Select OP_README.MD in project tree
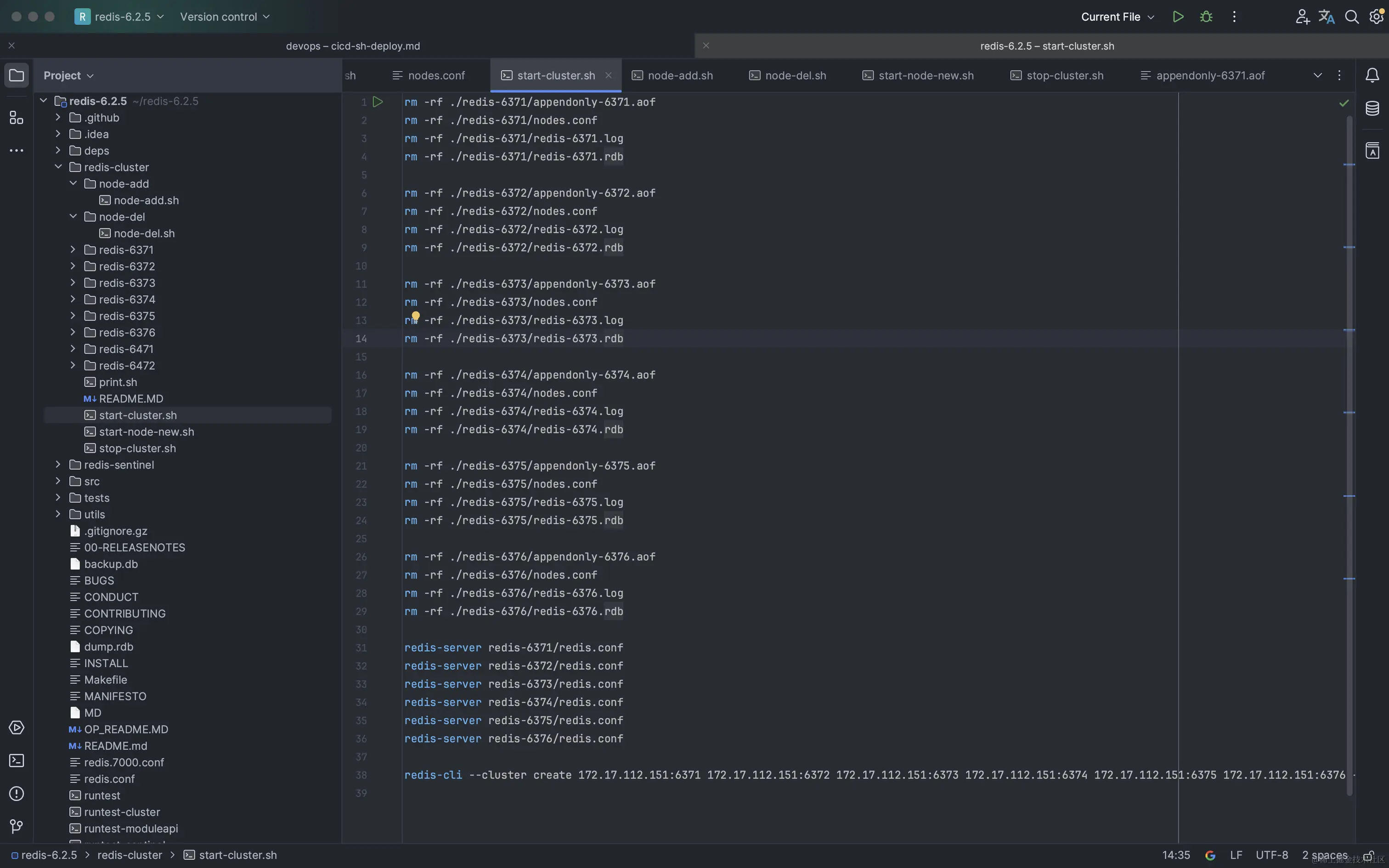 [x=126, y=729]
